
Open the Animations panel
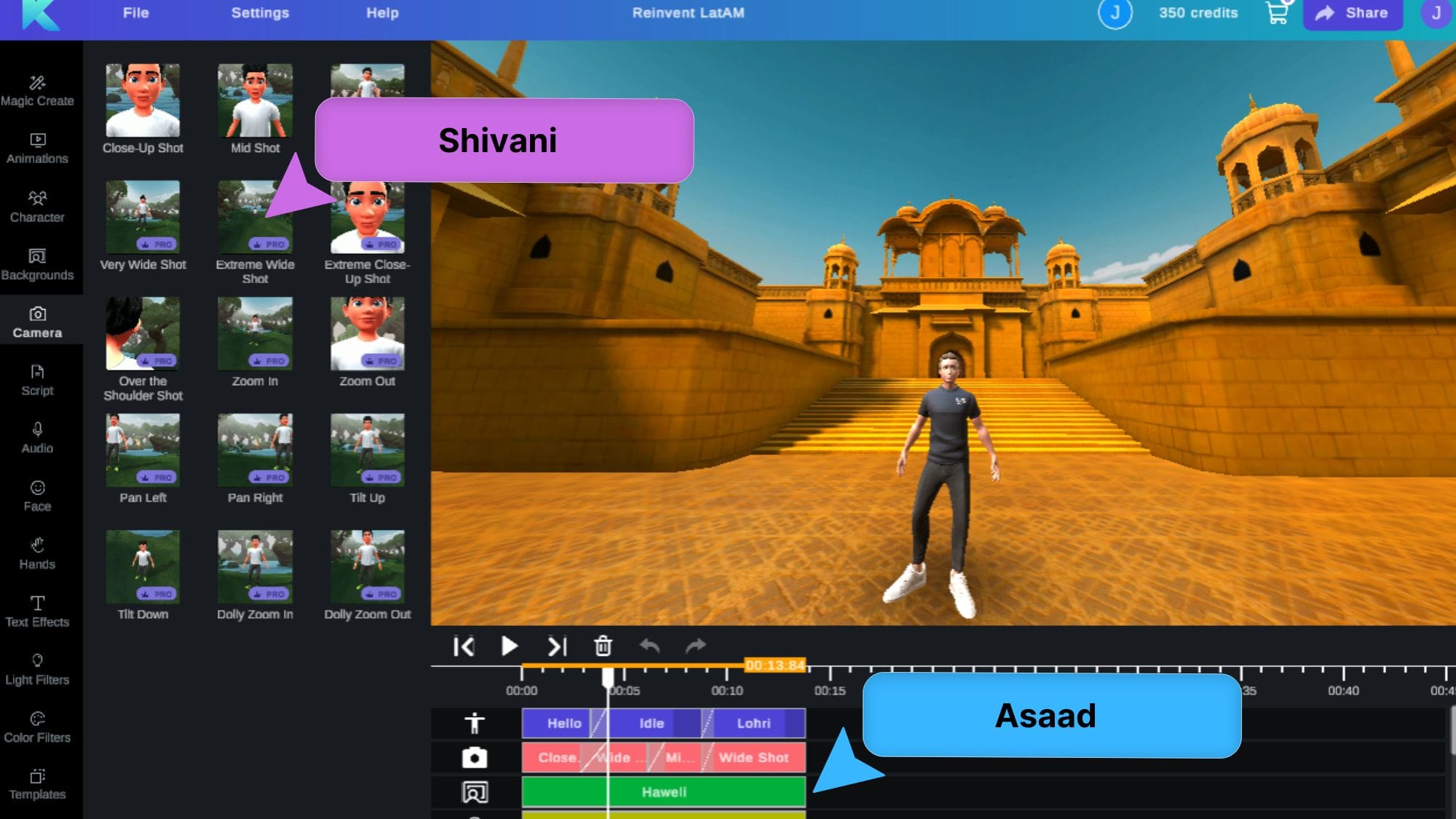(37, 146)
